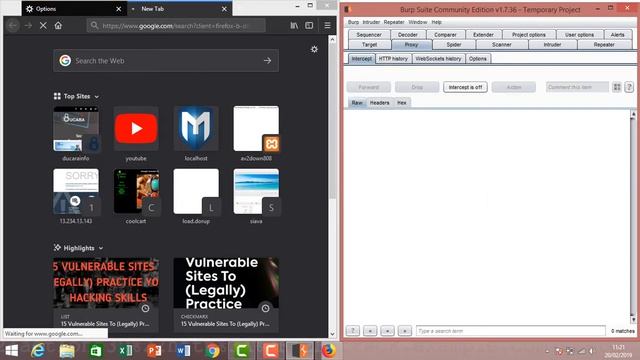This screenshot has width=640, height=360.
Task: Open the WebSockets history sub-tab
Action: (438, 59)
